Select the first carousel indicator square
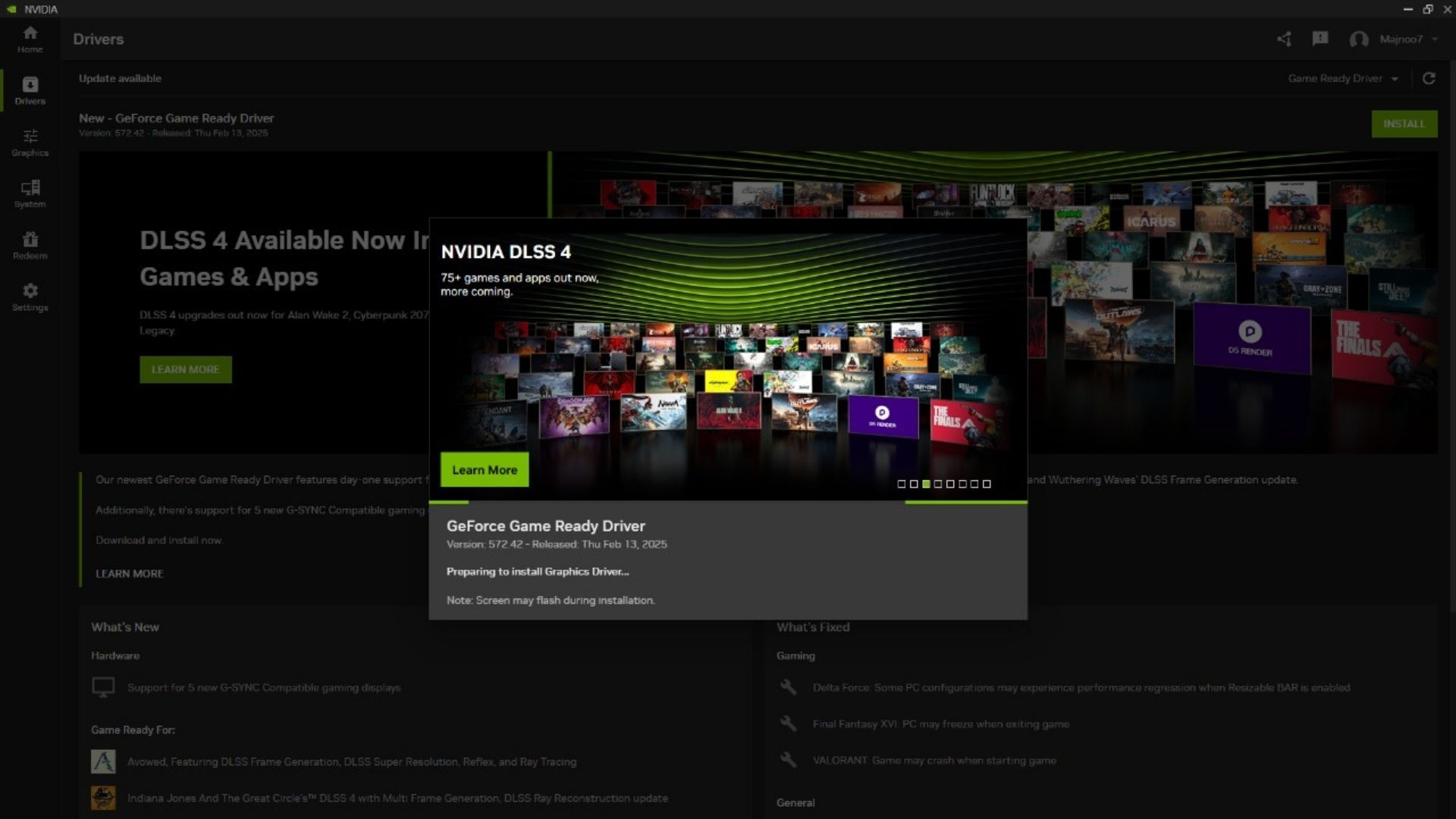 (902, 484)
